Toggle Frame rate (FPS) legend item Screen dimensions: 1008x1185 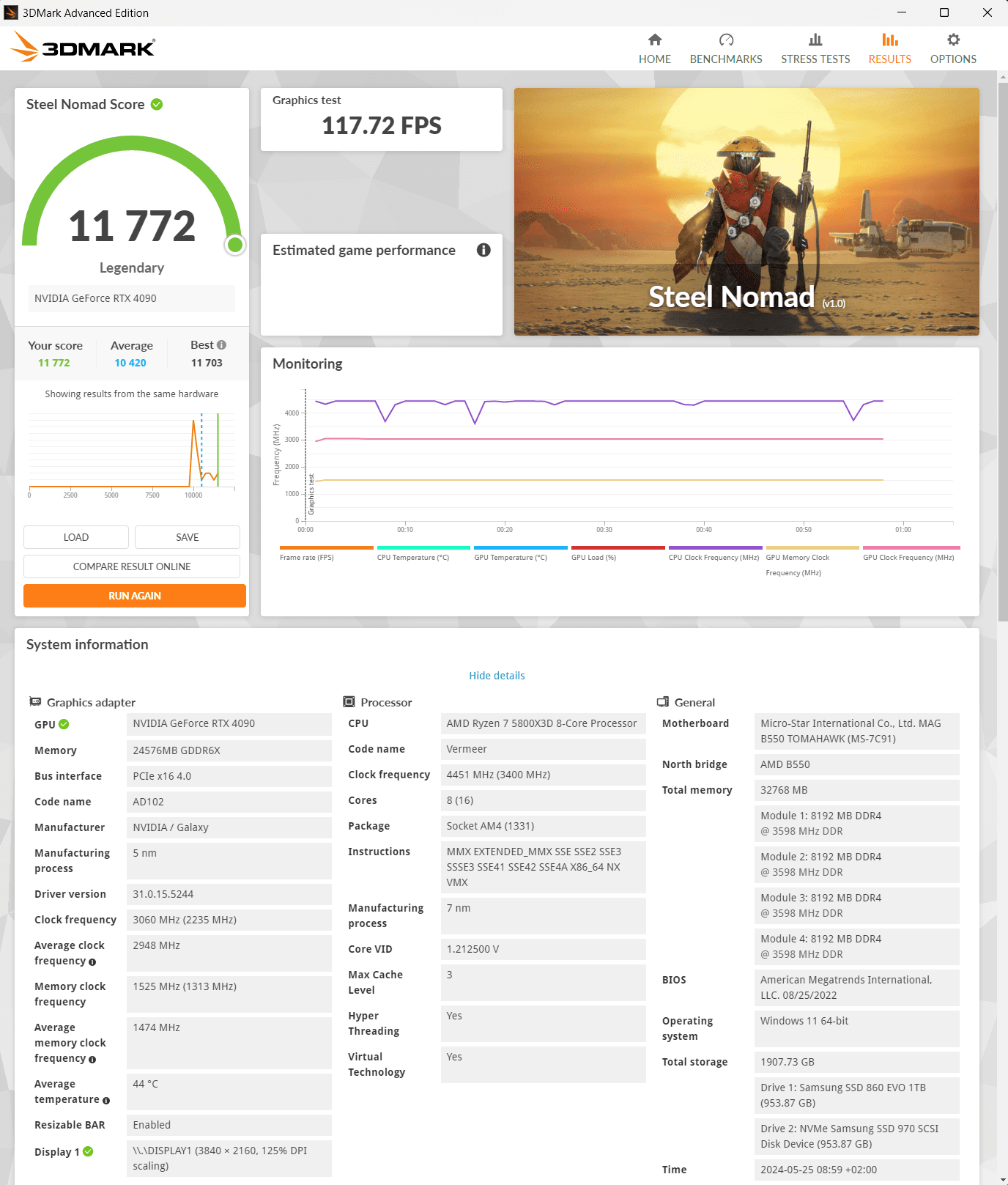(326, 553)
